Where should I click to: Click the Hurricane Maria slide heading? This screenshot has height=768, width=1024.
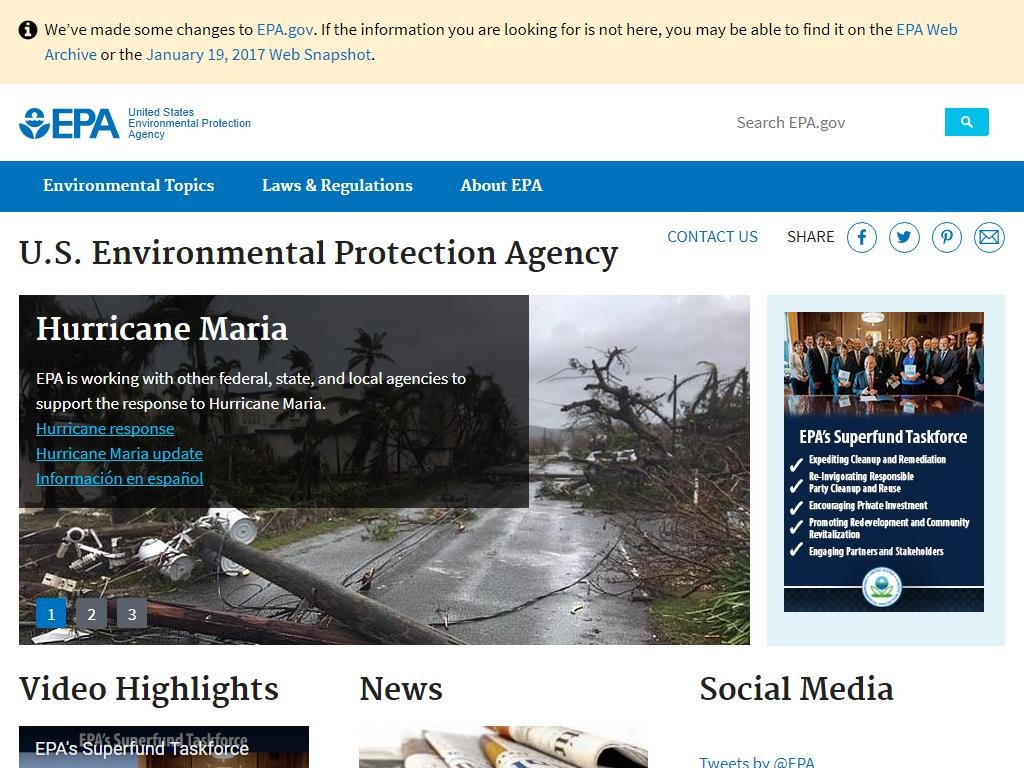coord(162,328)
